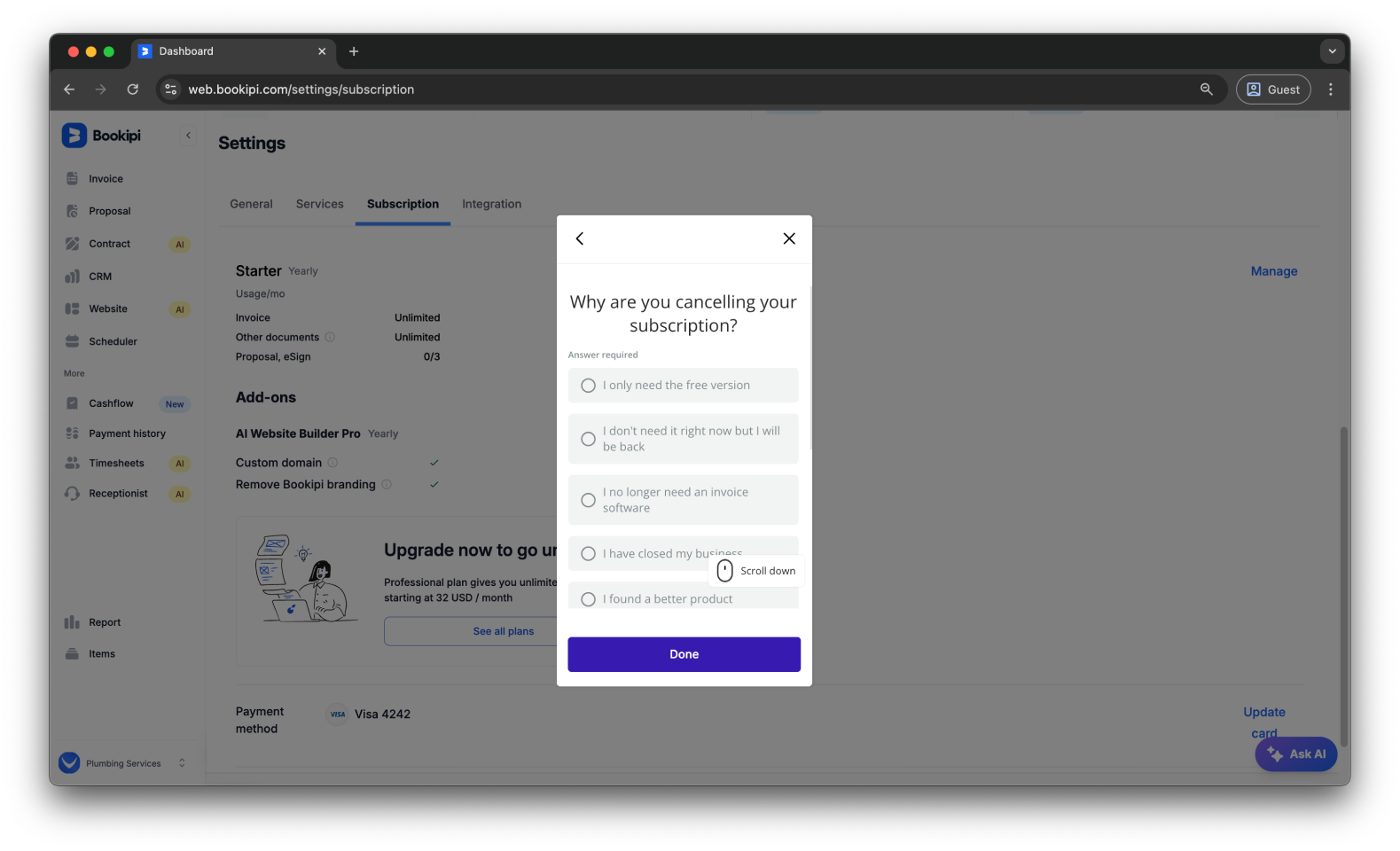Select 'I no longer need an invoice software'
Viewport: 1400px width, 851px height.
click(683, 500)
